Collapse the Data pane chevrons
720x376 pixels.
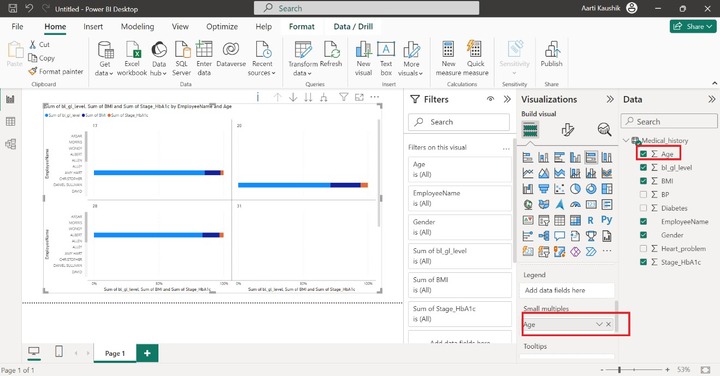[x=711, y=99]
